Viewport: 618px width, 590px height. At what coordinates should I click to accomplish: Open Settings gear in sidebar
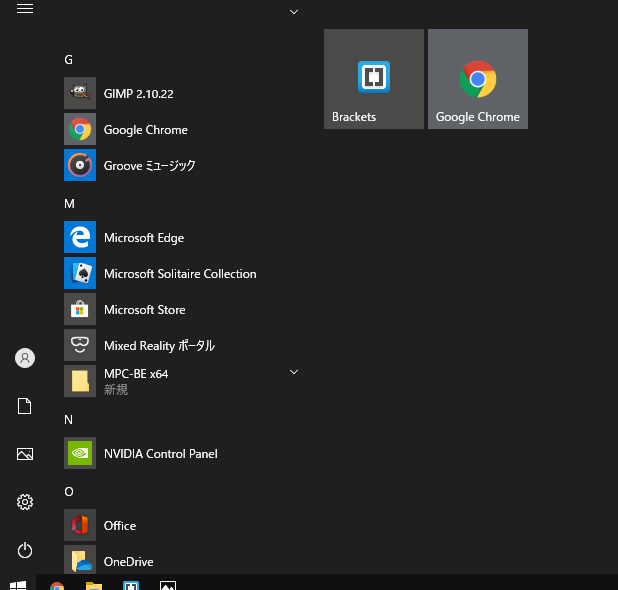[25, 502]
